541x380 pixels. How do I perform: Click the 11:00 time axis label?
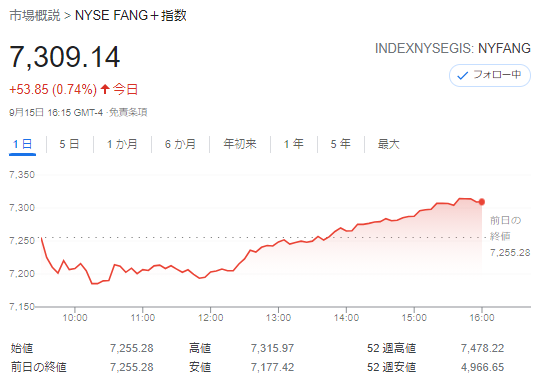[142, 318]
